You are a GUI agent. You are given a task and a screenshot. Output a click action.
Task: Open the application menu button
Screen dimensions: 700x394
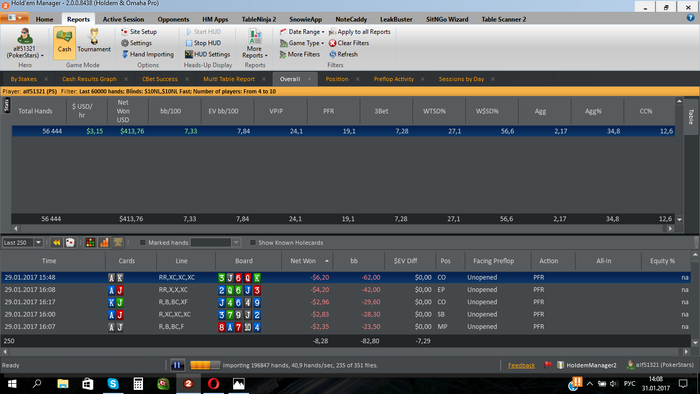click(x=15, y=18)
